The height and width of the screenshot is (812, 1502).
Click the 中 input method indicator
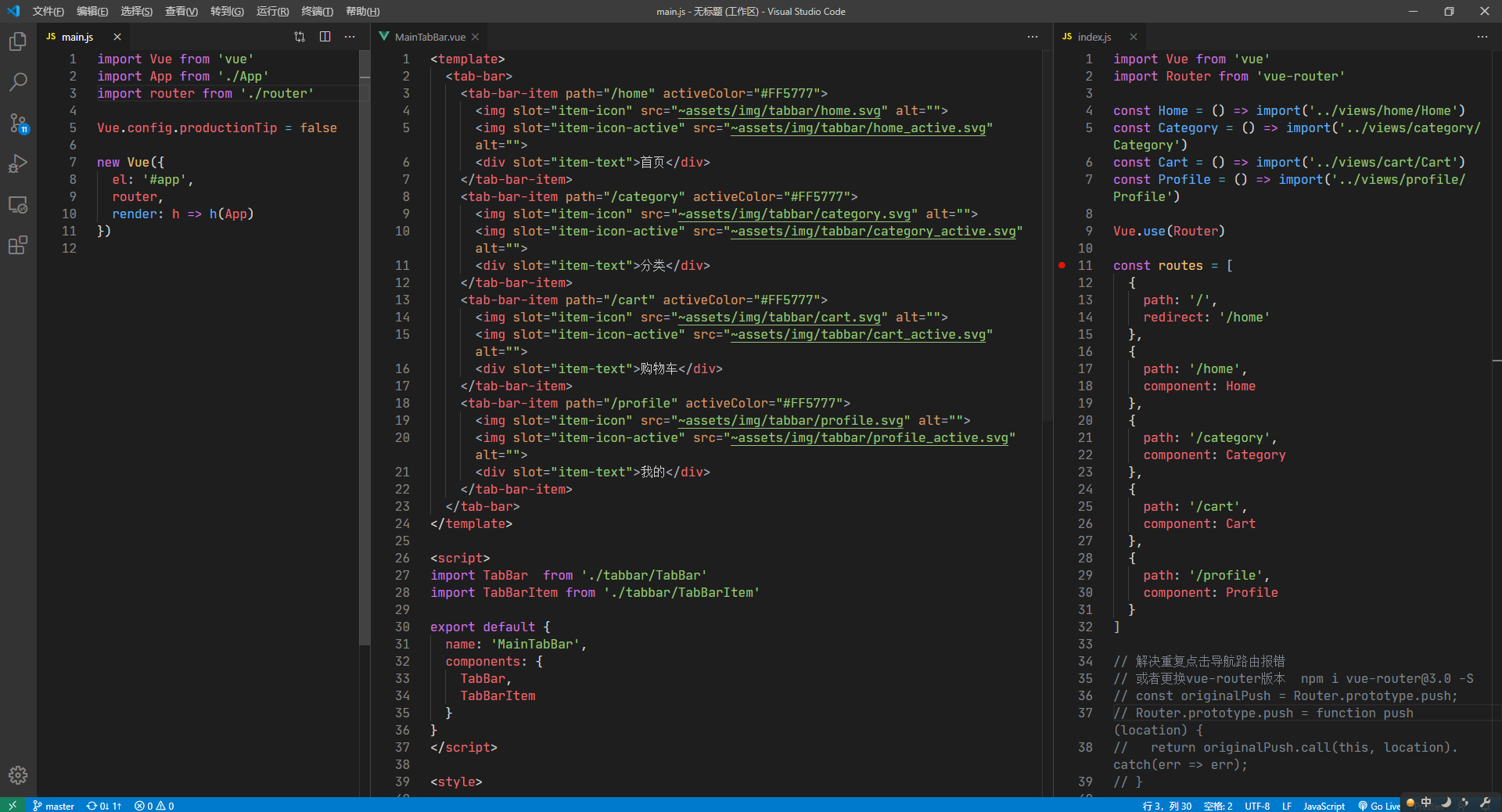pyautogui.click(x=1426, y=803)
